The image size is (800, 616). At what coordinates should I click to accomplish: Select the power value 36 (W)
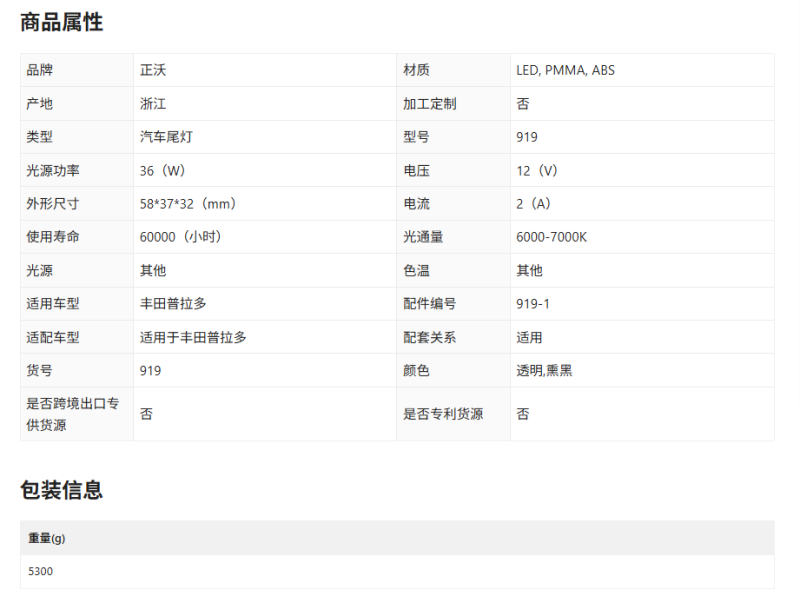(x=163, y=170)
